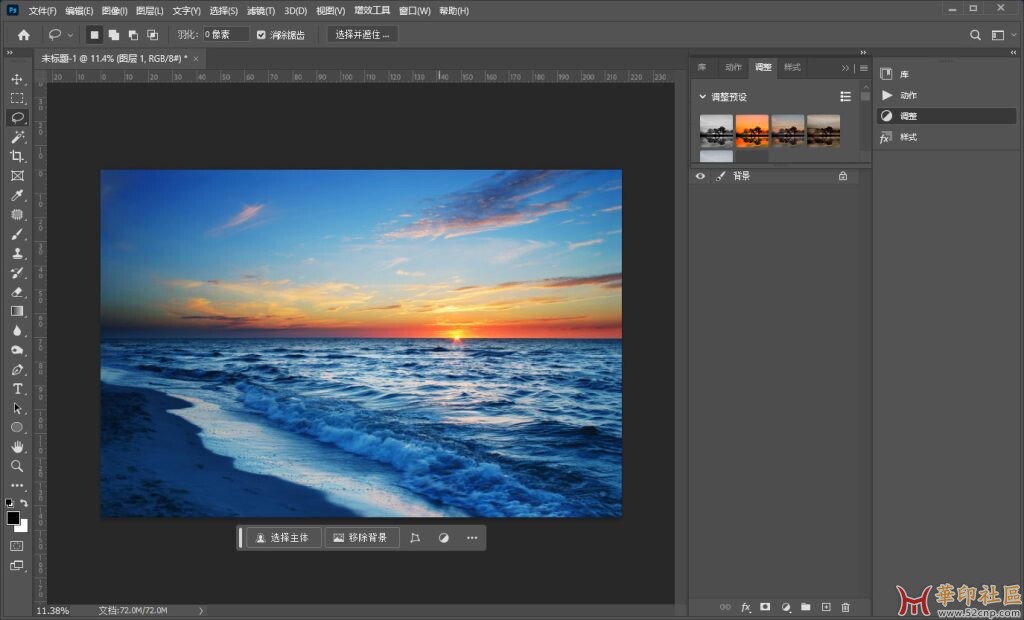Select the Move tool
The image size is (1024, 620).
pyautogui.click(x=17, y=80)
